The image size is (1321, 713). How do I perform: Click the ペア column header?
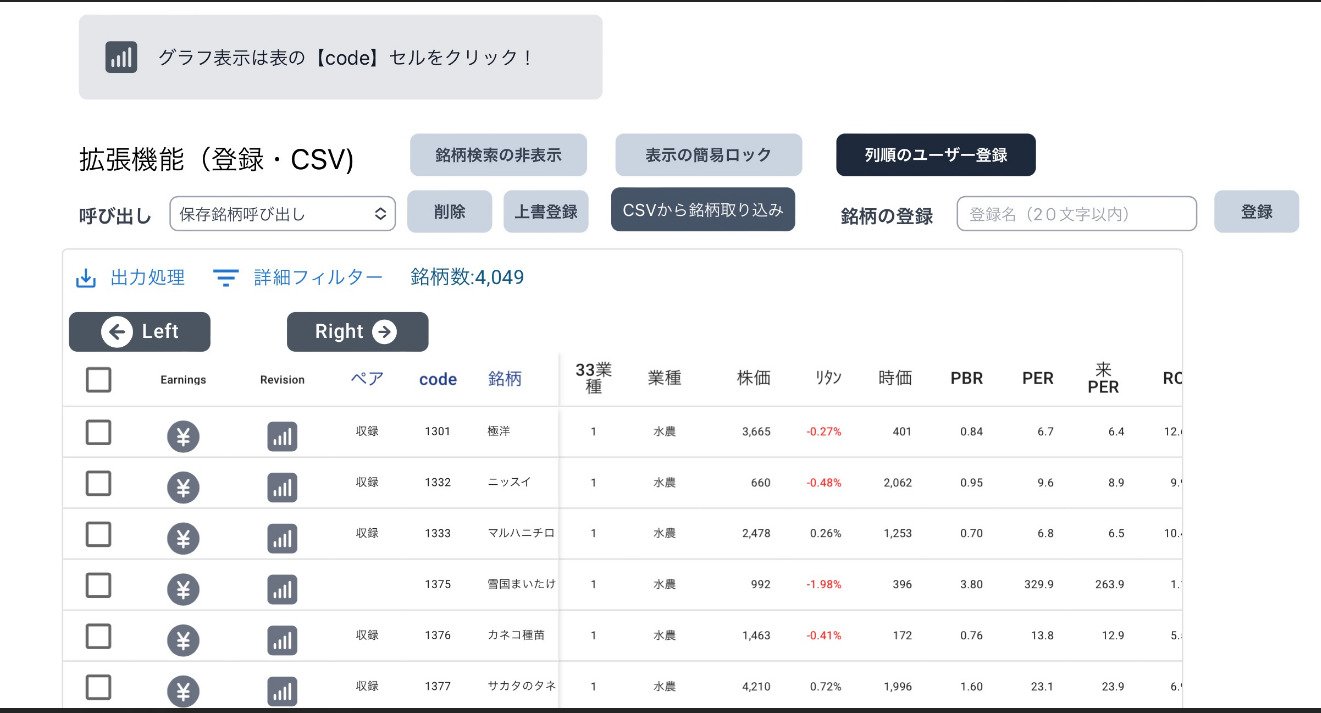(x=367, y=379)
